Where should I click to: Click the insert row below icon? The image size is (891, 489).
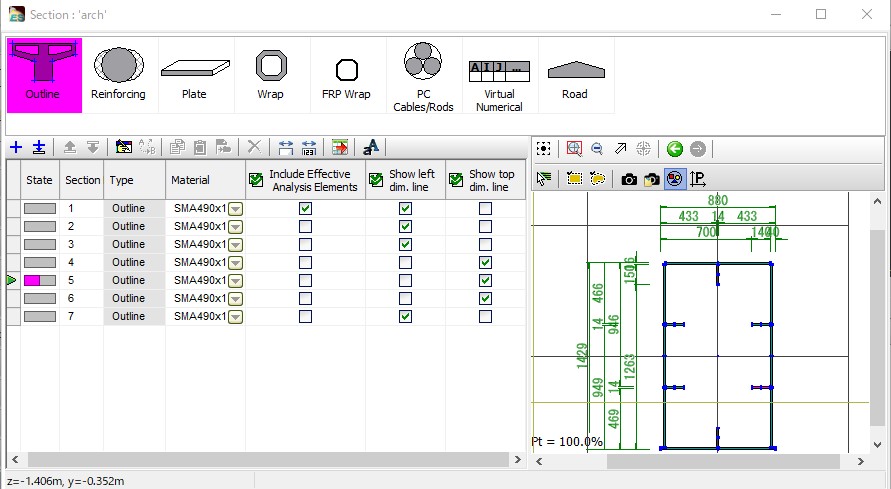(39, 148)
